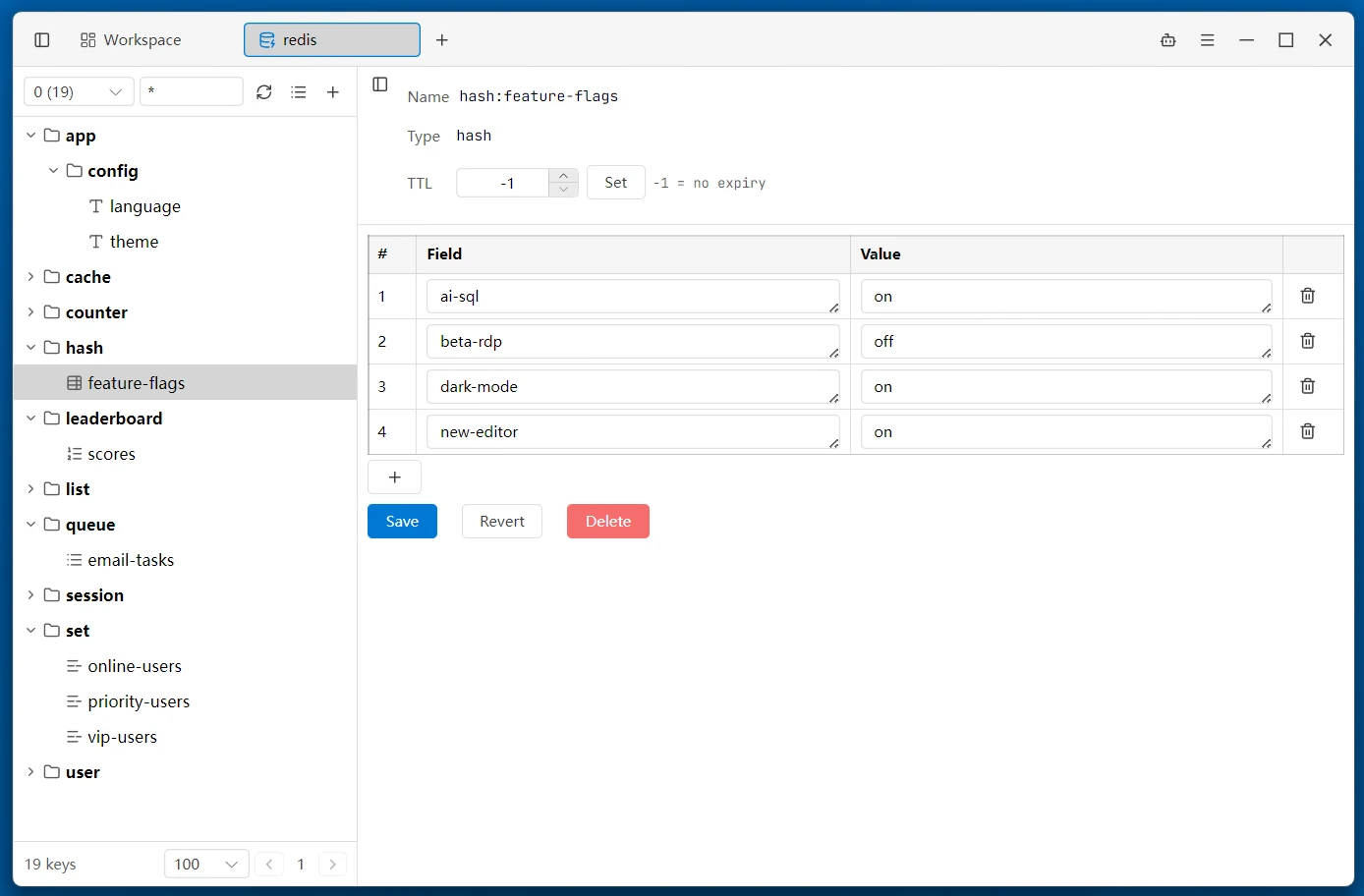Edit the dark-mode field name

[x=633, y=387]
